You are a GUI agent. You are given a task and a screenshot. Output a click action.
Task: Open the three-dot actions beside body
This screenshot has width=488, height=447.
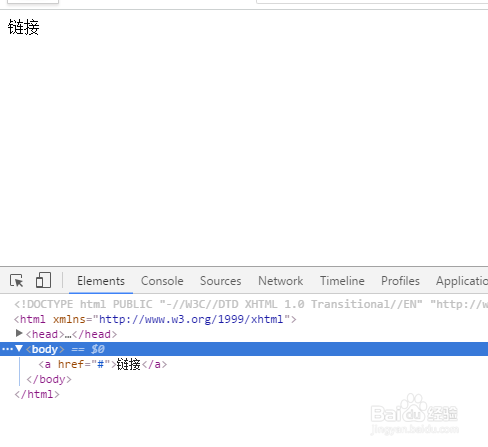click(7, 349)
